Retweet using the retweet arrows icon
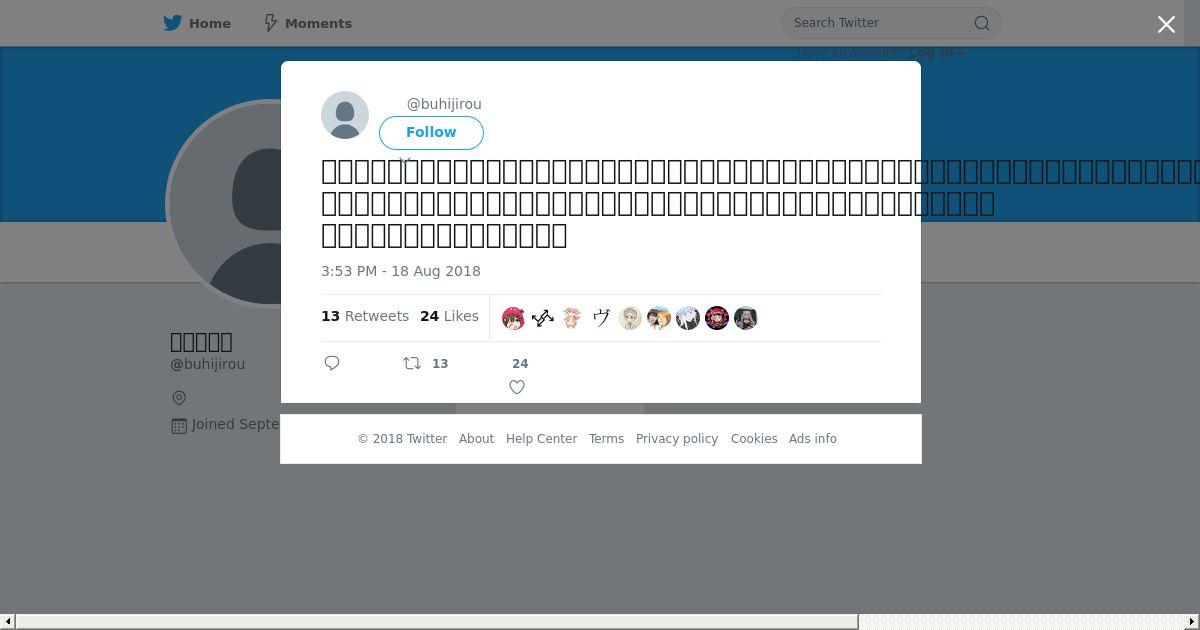Screen dimensions: 1200x630 pos(412,363)
